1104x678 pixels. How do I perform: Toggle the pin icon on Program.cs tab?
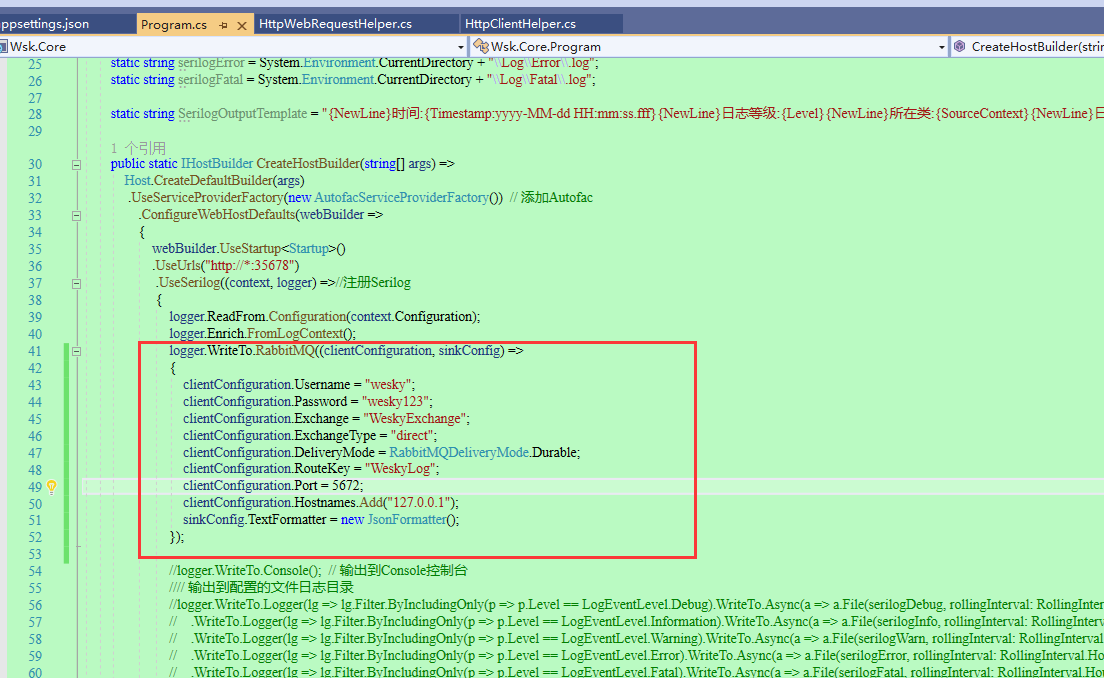click(x=223, y=25)
